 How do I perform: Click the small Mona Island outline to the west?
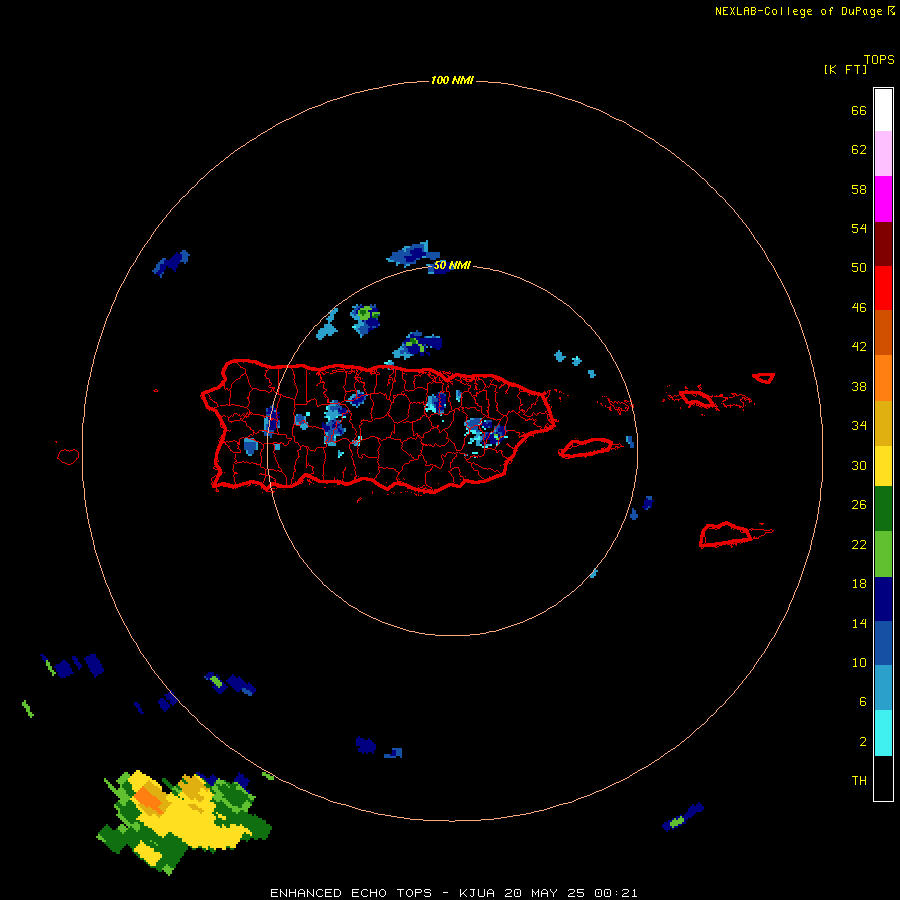point(68,457)
